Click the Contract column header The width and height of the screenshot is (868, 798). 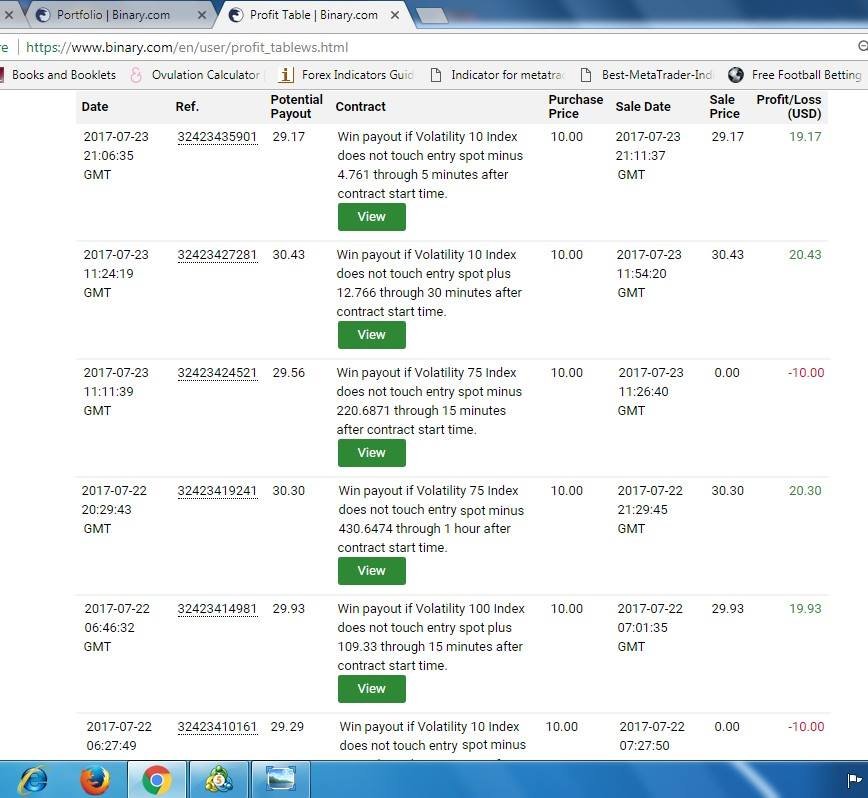click(x=360, y=106)
